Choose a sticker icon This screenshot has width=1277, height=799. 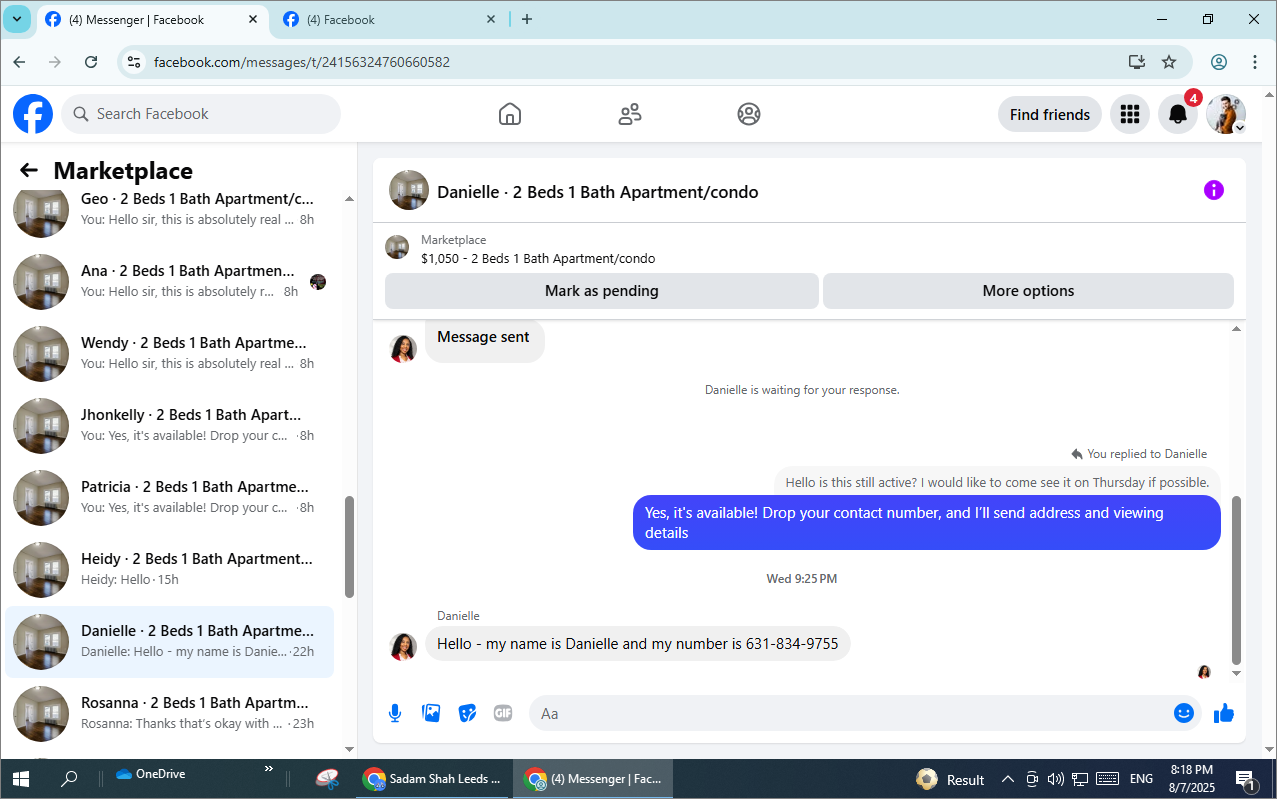point(467,713)
